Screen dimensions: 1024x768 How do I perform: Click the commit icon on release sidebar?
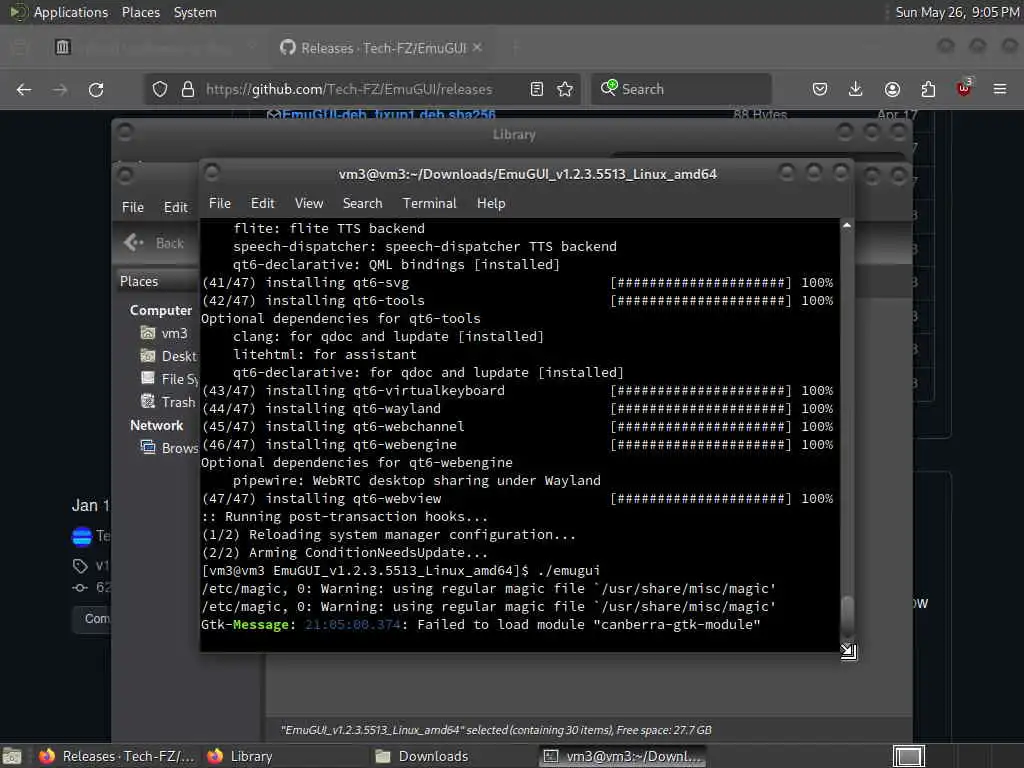[80, 588]
